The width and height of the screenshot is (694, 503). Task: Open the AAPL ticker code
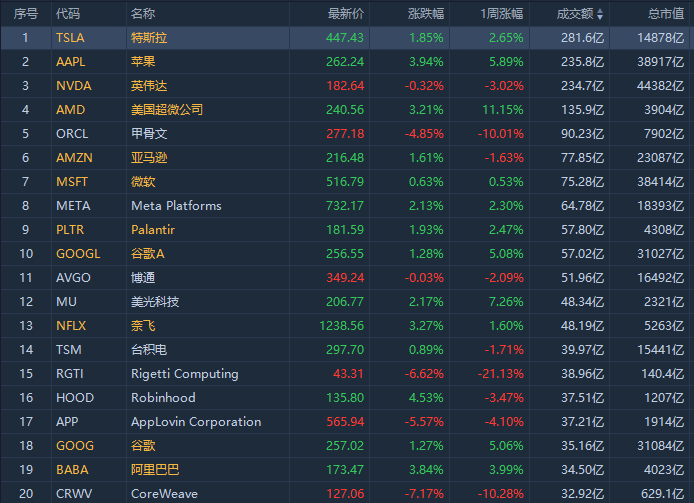[x=71, y=62]
